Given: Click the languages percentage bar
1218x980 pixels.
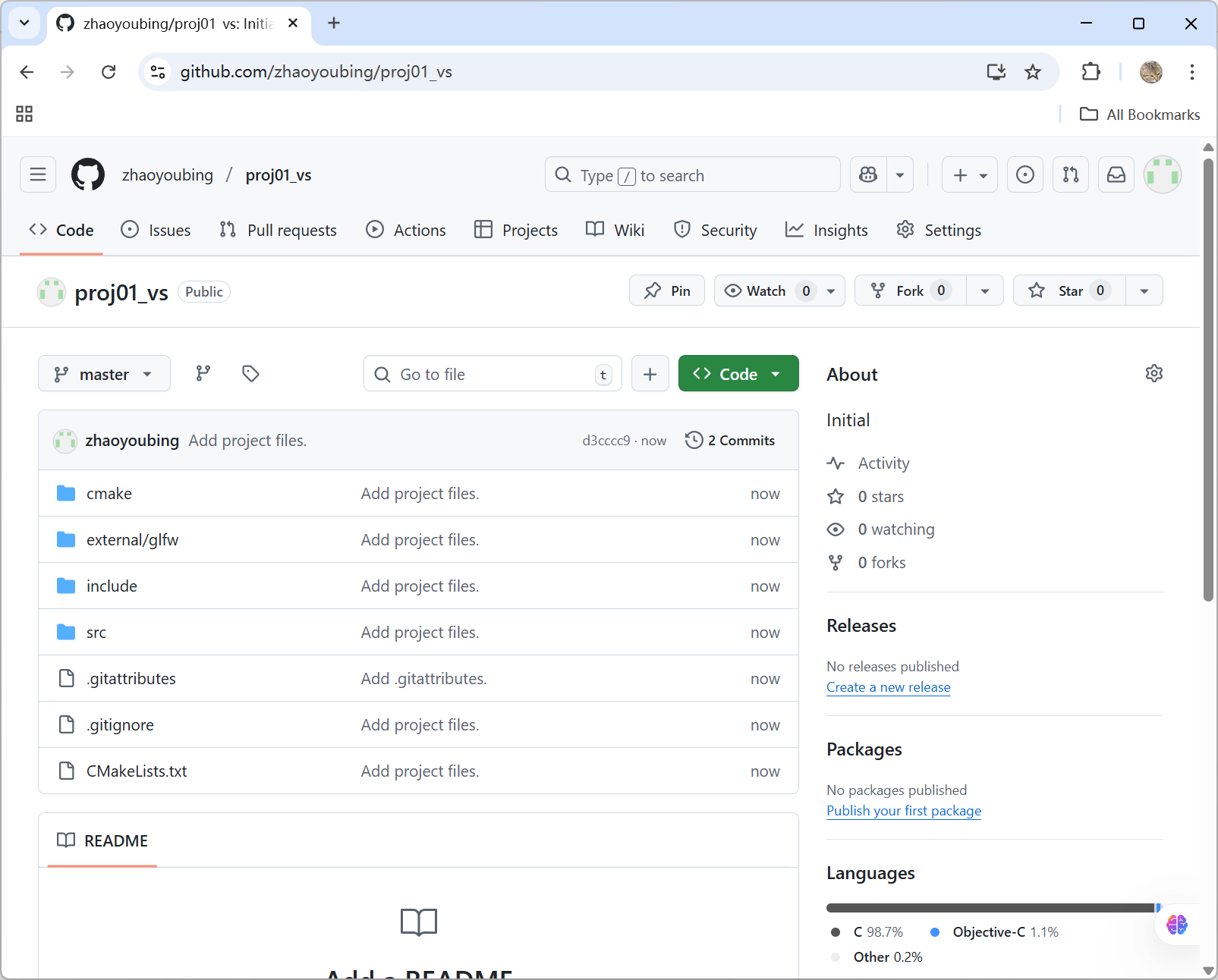Looking at the screenshot, I should [990, 908].
